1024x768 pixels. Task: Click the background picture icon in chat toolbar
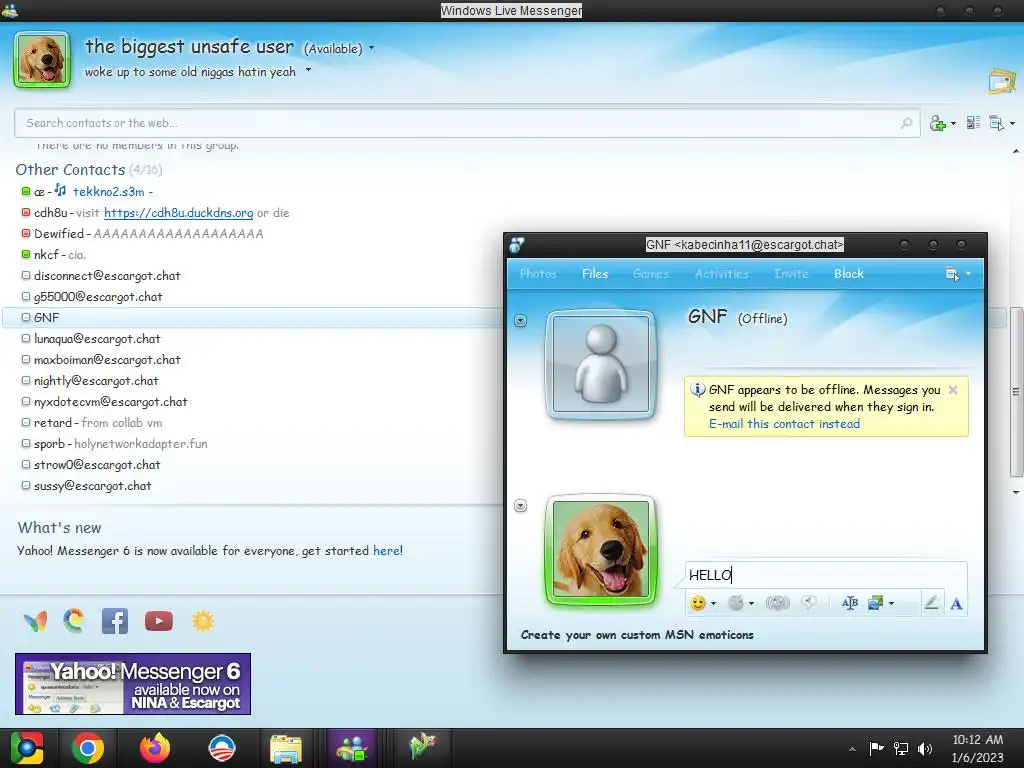[875, 603]
